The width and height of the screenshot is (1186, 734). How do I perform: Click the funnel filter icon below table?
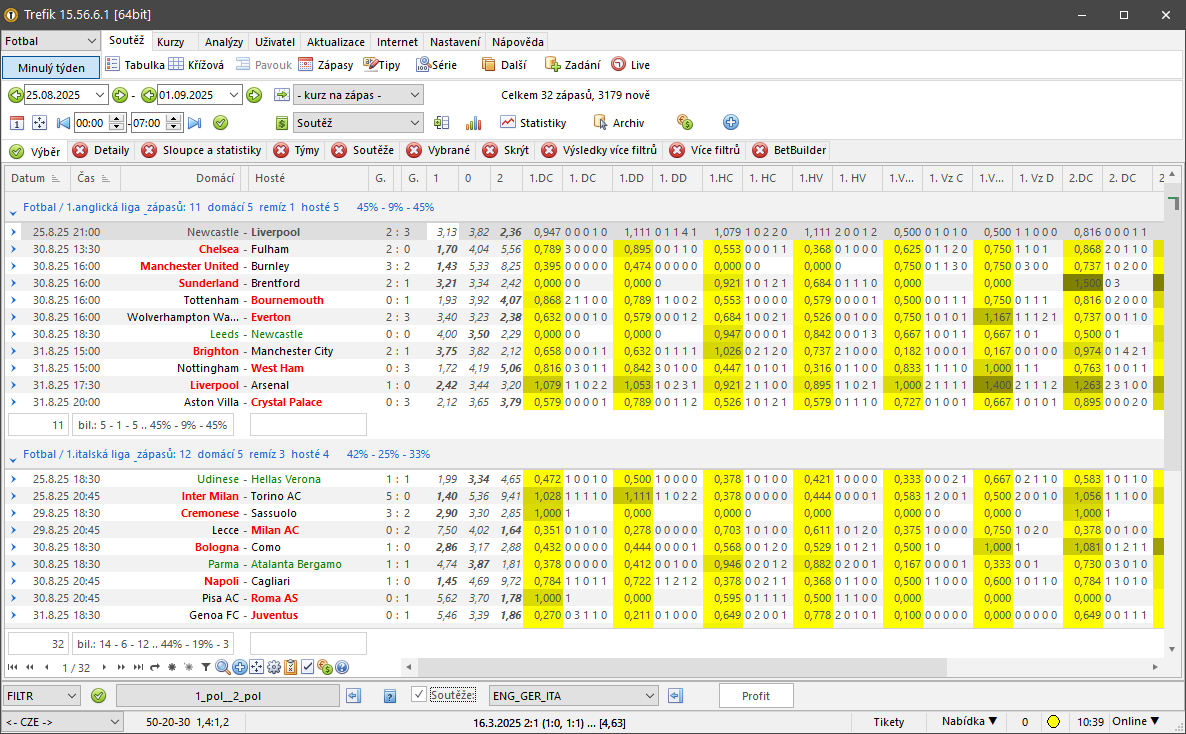206,667
